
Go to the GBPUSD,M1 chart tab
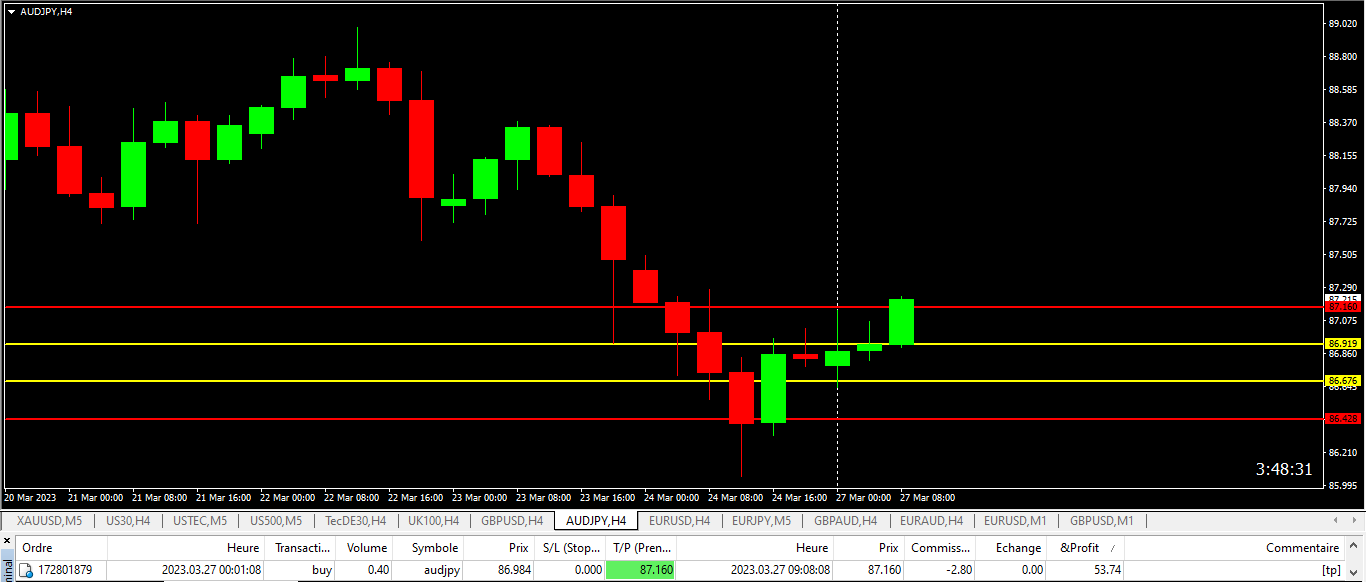(1102, 521)
